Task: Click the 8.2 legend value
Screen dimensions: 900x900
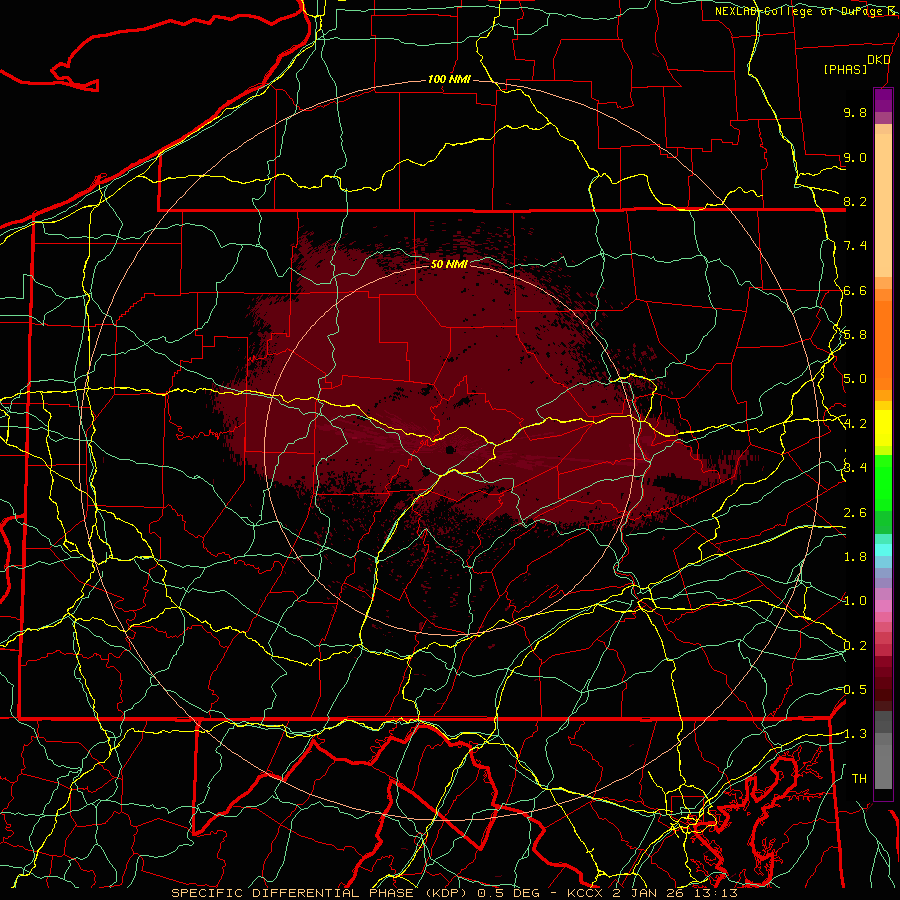Action: [855, 201]
